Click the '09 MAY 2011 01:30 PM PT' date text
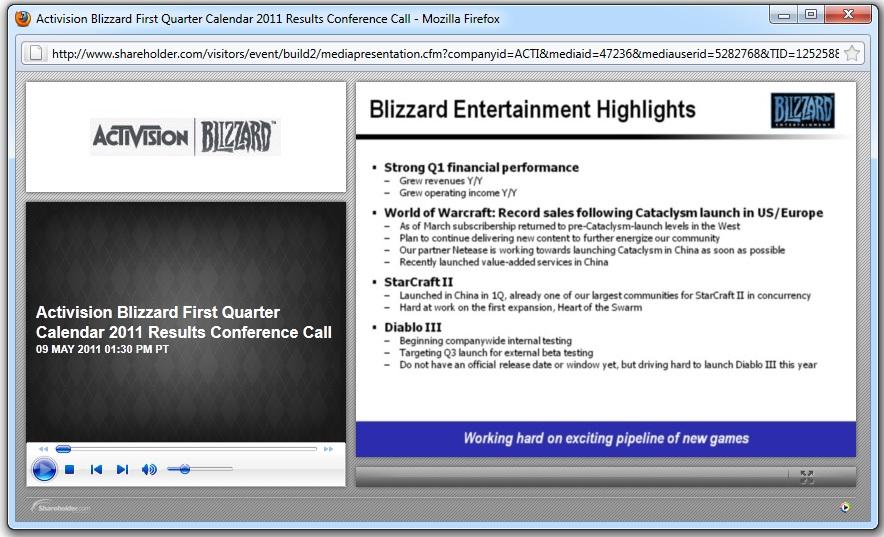 (102, 349)
